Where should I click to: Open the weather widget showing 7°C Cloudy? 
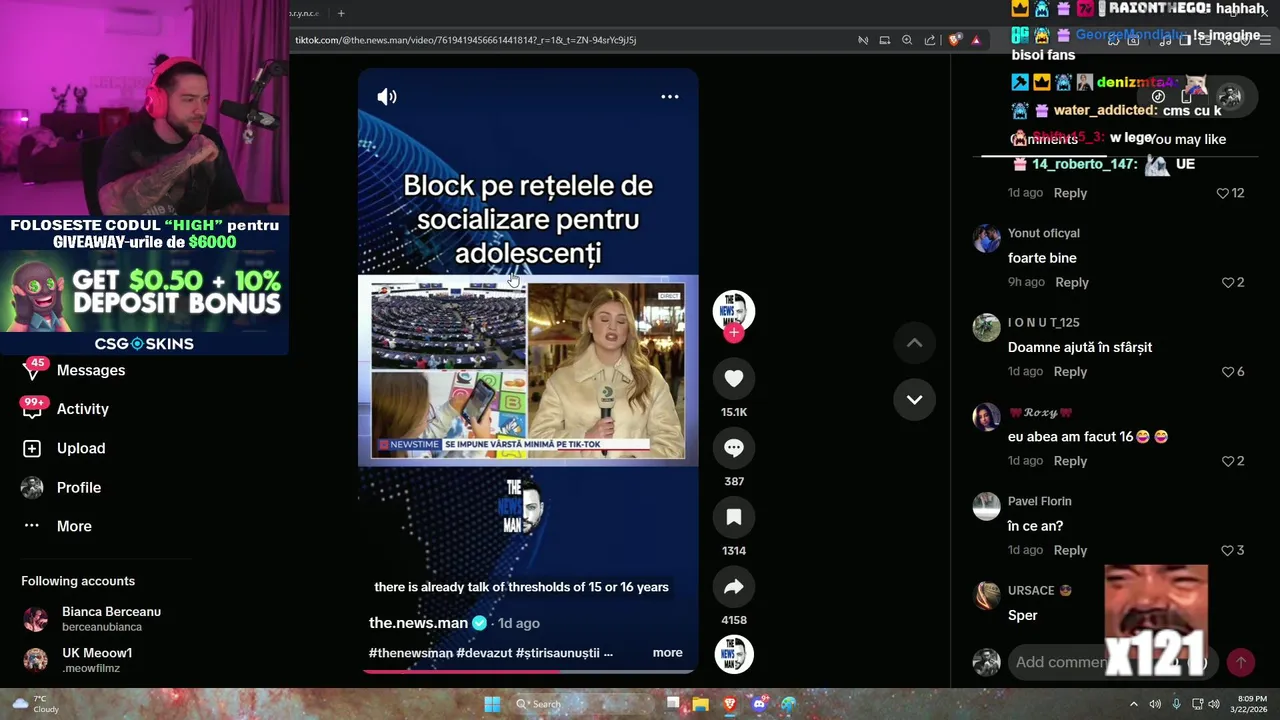coord(35,704)
